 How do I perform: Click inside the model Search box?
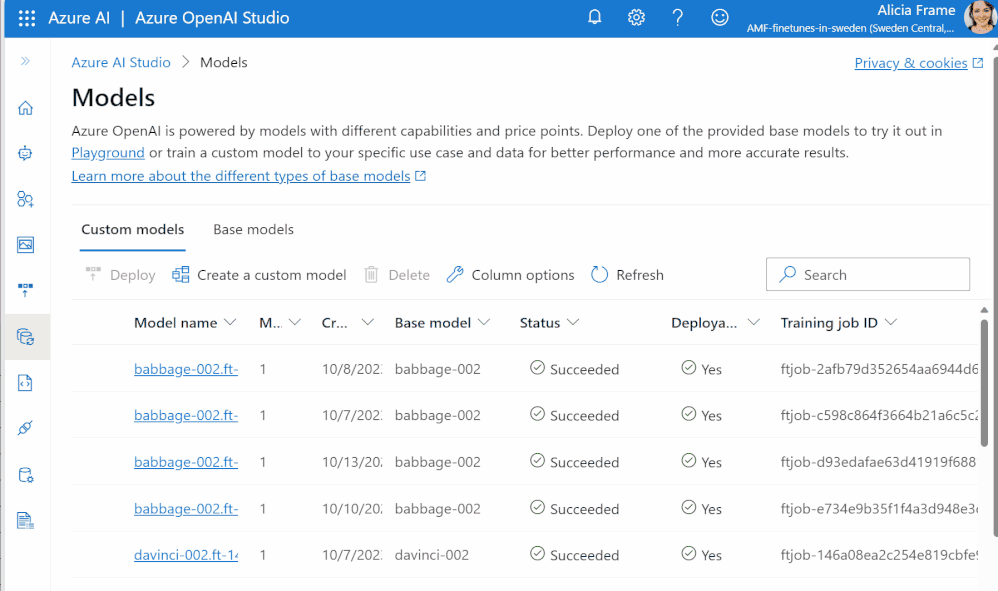[x=867, y=274]
